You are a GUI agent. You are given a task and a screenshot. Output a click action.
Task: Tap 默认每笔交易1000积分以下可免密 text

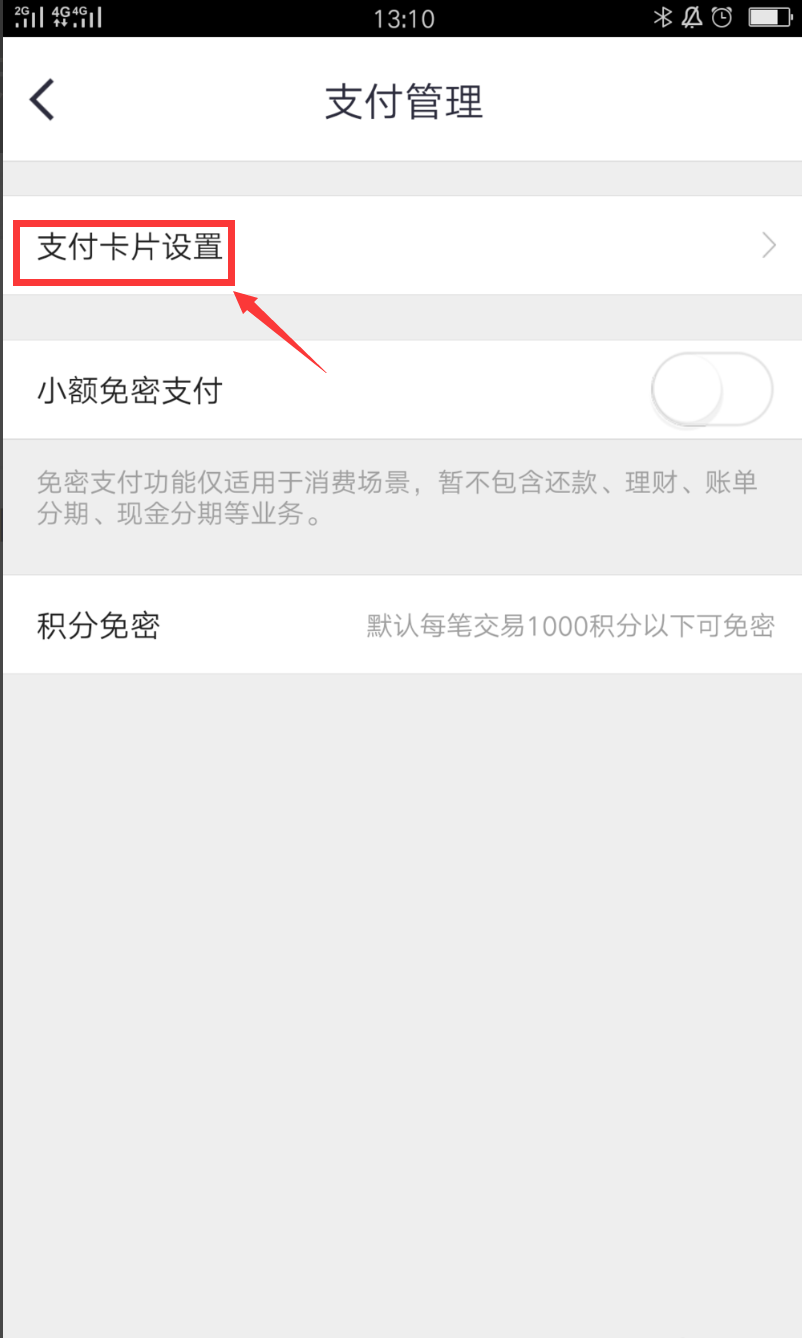[x=571, y=627]
